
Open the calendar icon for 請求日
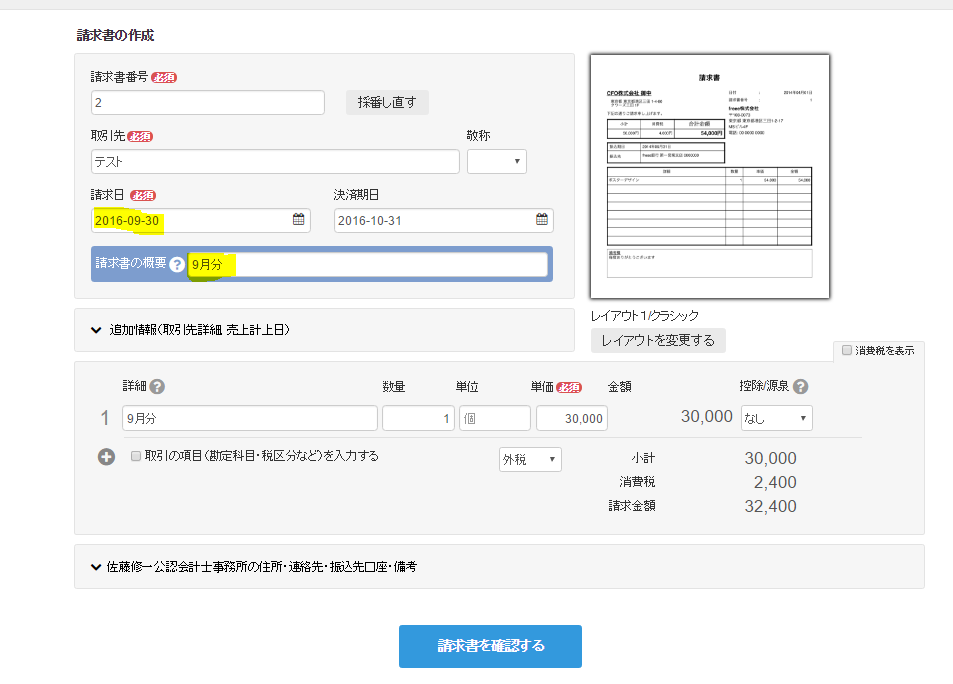[x=298, y=220]
